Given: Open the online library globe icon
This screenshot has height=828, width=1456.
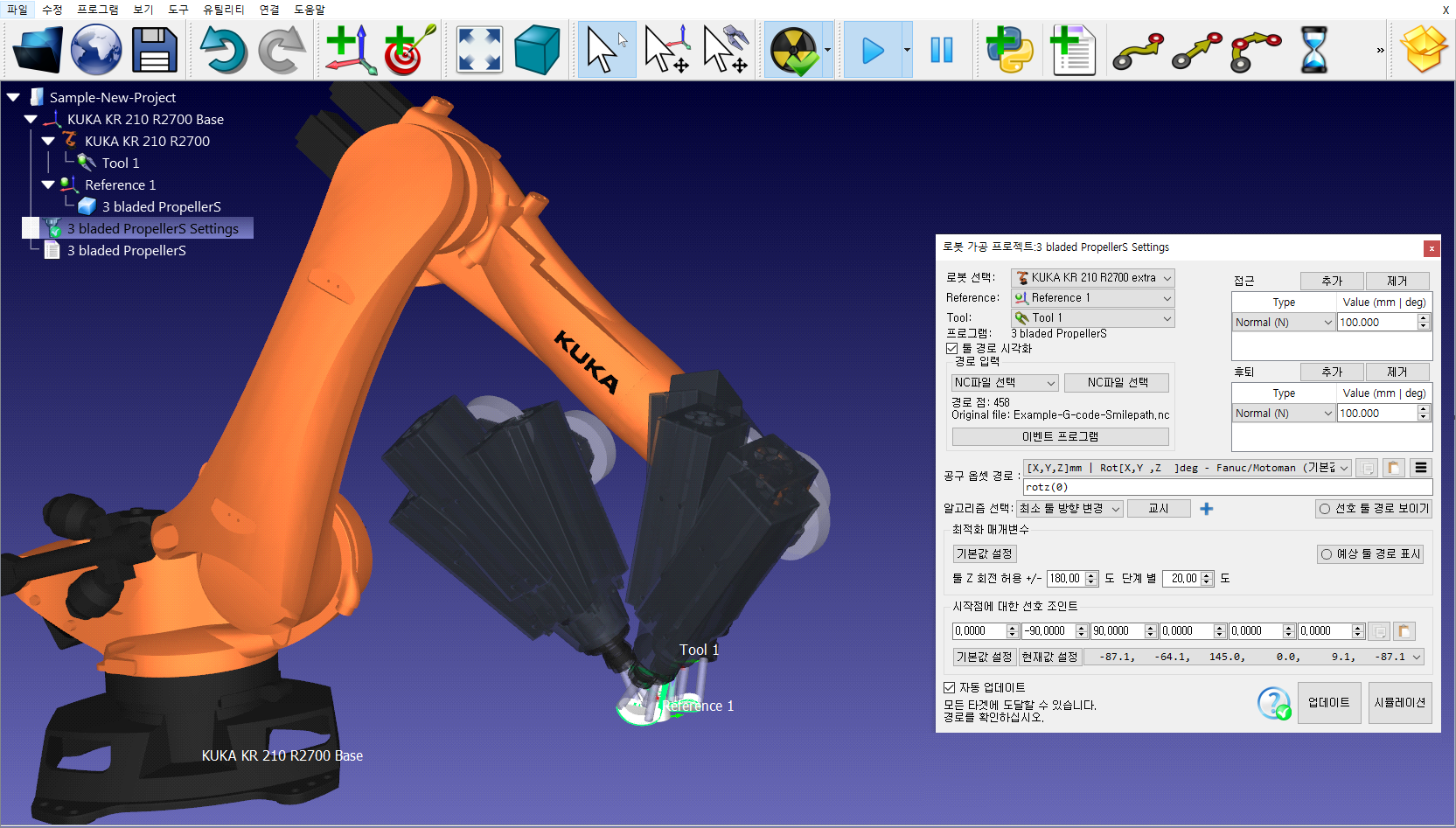Looking at the screenshot, I should (96, 50).
